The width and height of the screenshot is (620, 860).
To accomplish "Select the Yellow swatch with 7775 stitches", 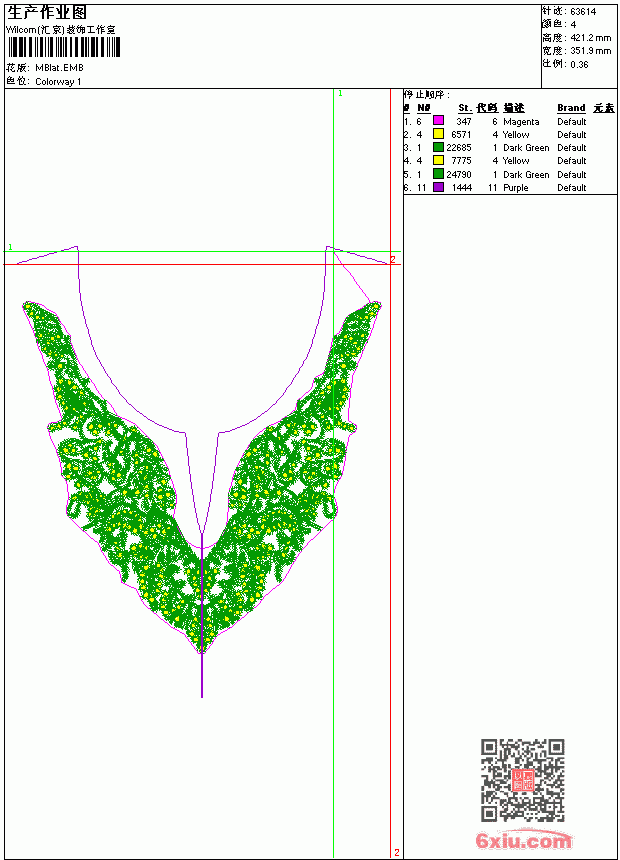I will point(438,160).
